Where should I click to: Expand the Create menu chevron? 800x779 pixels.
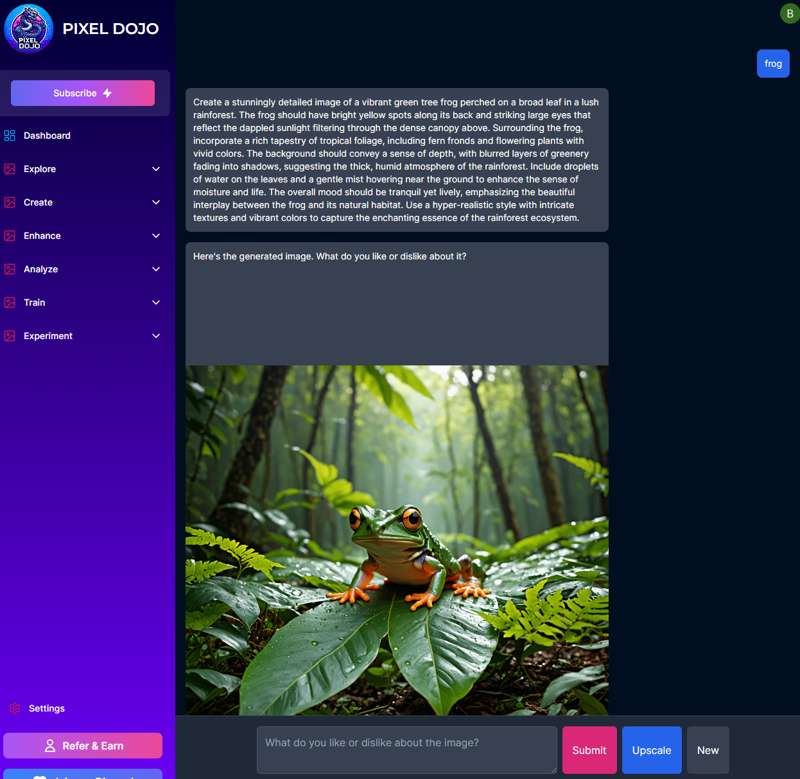(156, 202)
